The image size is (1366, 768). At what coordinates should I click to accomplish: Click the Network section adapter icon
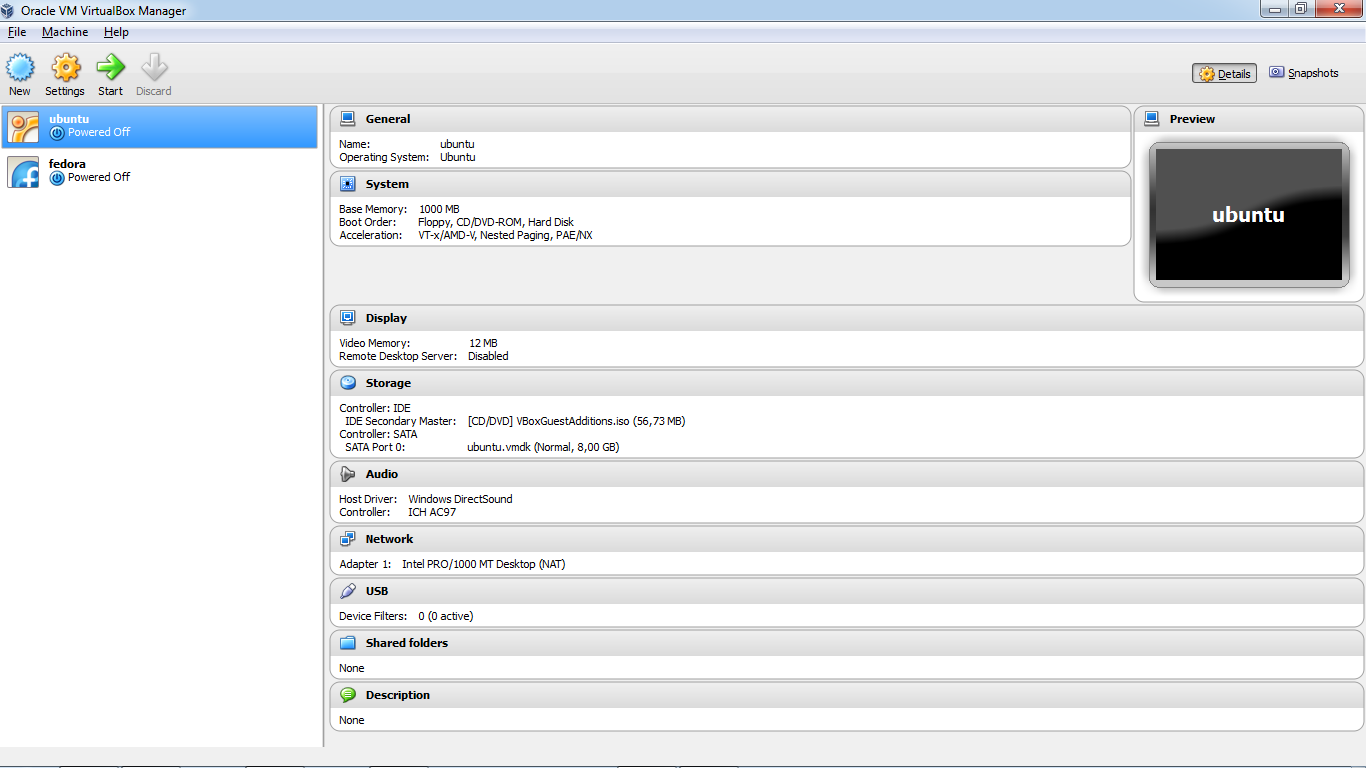point(348,539)
